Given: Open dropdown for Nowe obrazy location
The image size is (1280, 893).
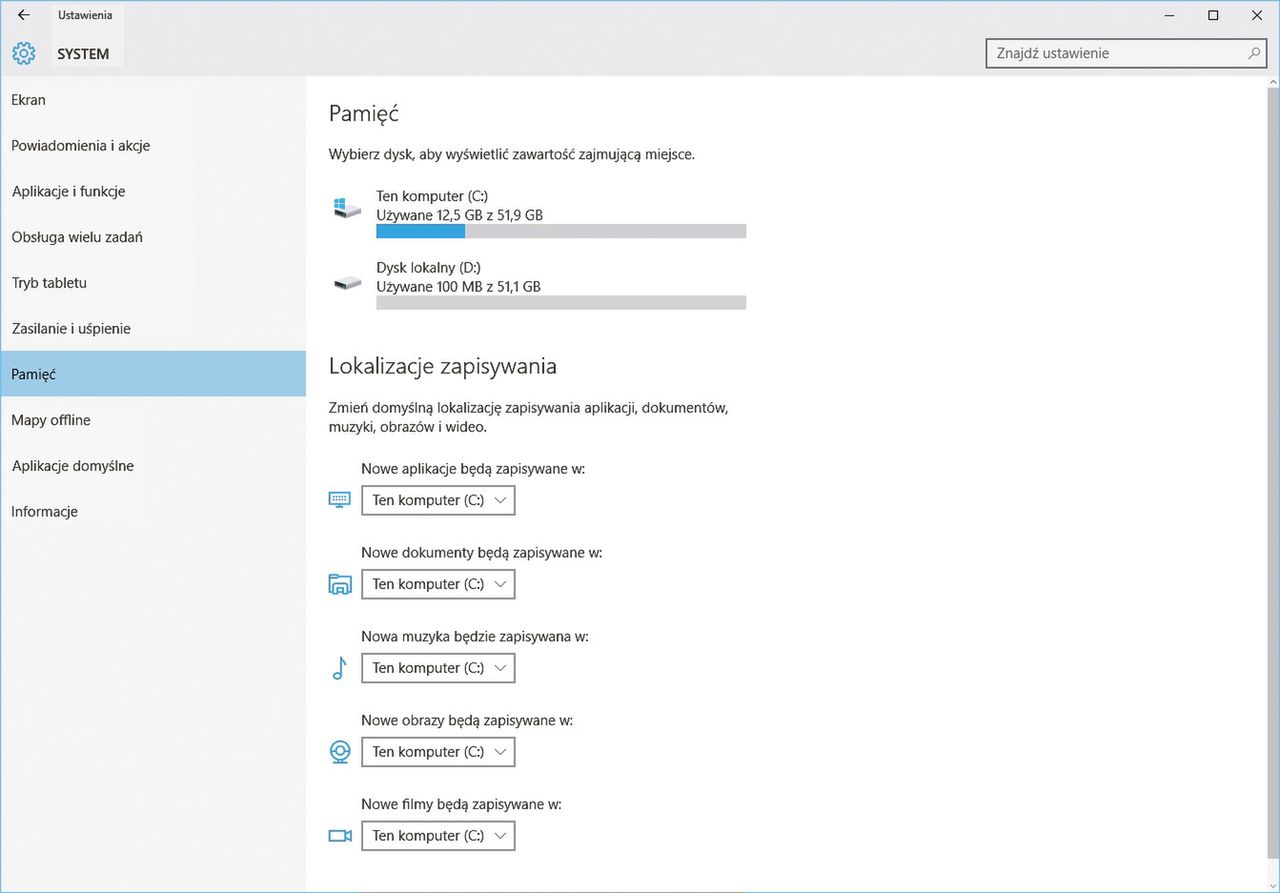Looking at the screenshot, I should (x=438, y=752).
